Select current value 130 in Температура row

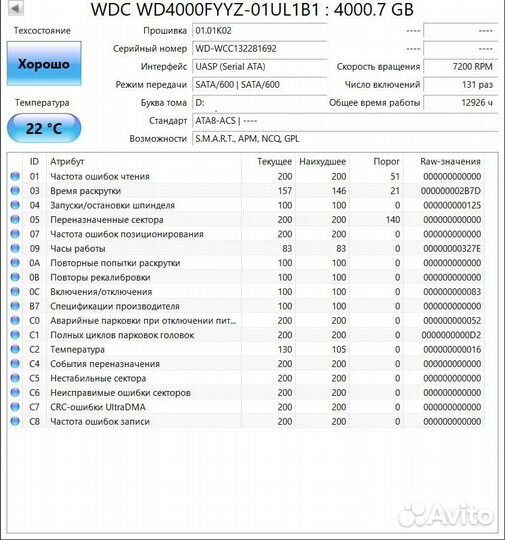click(285, 350)
